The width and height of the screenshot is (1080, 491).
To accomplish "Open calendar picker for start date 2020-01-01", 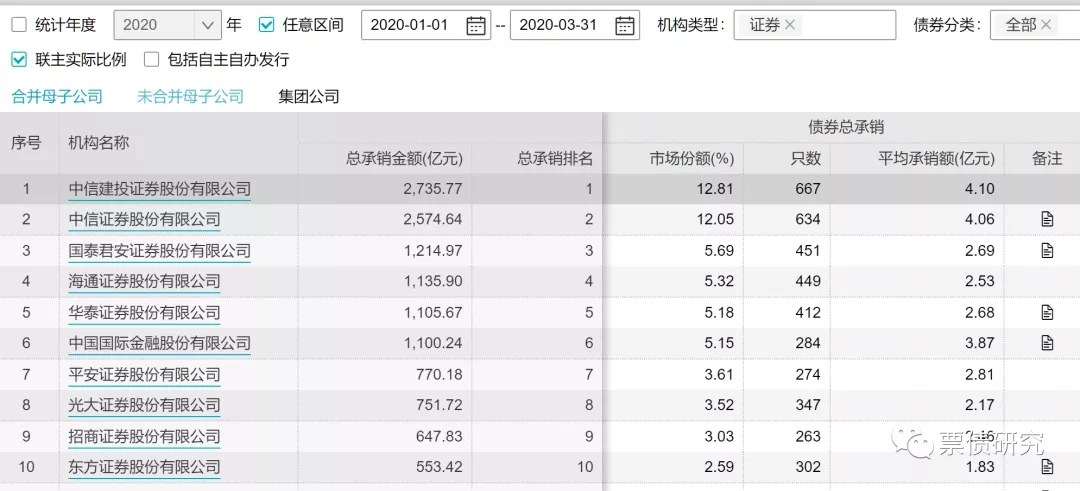I will click(476, 25).
